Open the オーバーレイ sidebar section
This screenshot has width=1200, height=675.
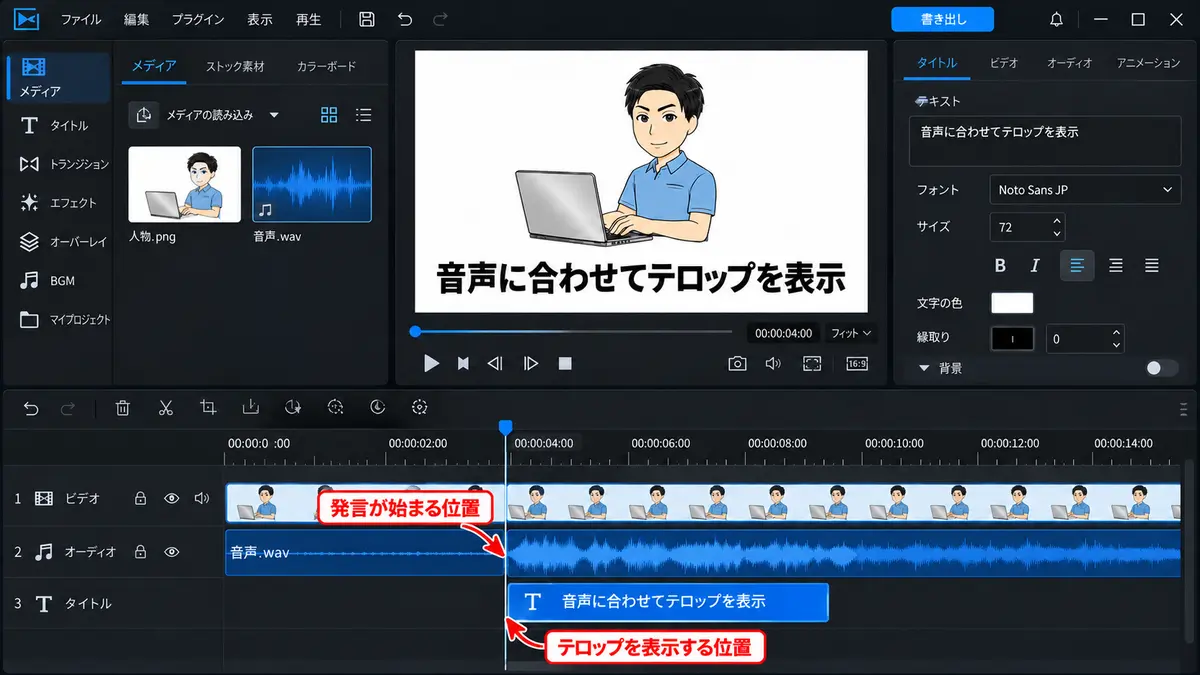62,242
